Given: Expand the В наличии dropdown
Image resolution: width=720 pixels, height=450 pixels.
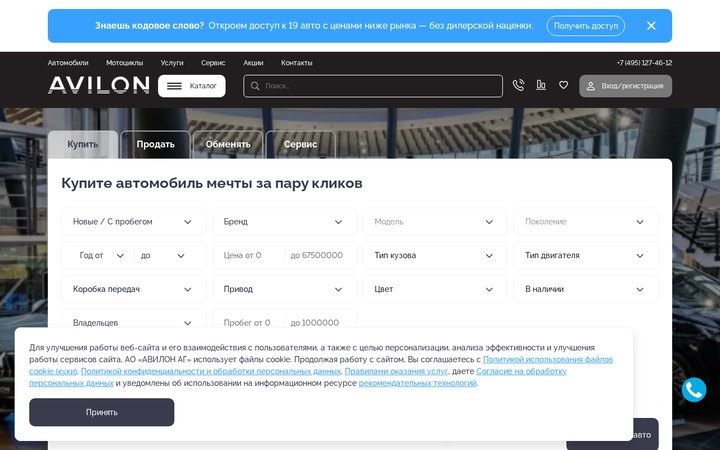Looking at the screenshot, I should (586, 289).
